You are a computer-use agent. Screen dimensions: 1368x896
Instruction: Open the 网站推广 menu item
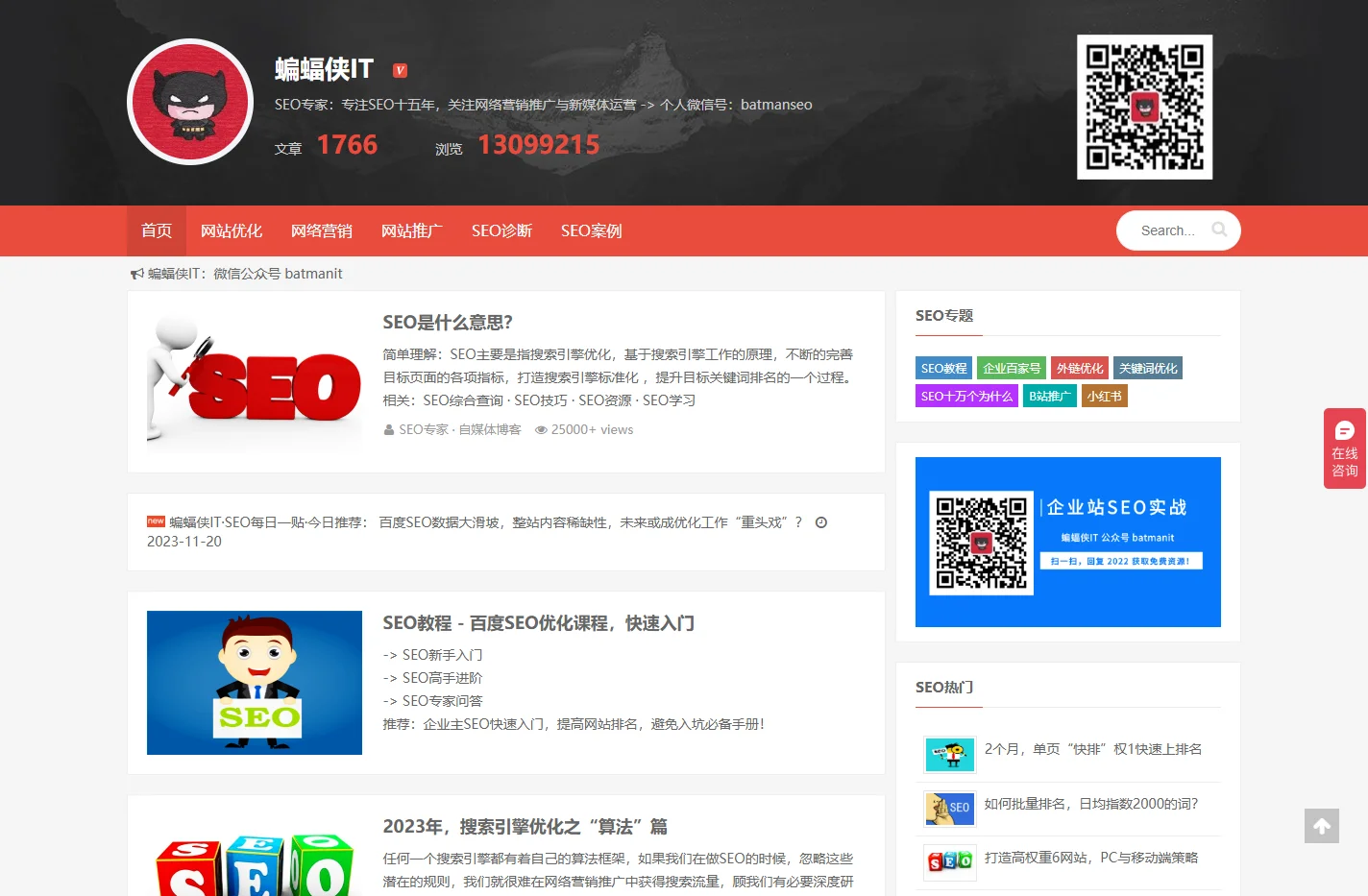[x=412, y=230]
